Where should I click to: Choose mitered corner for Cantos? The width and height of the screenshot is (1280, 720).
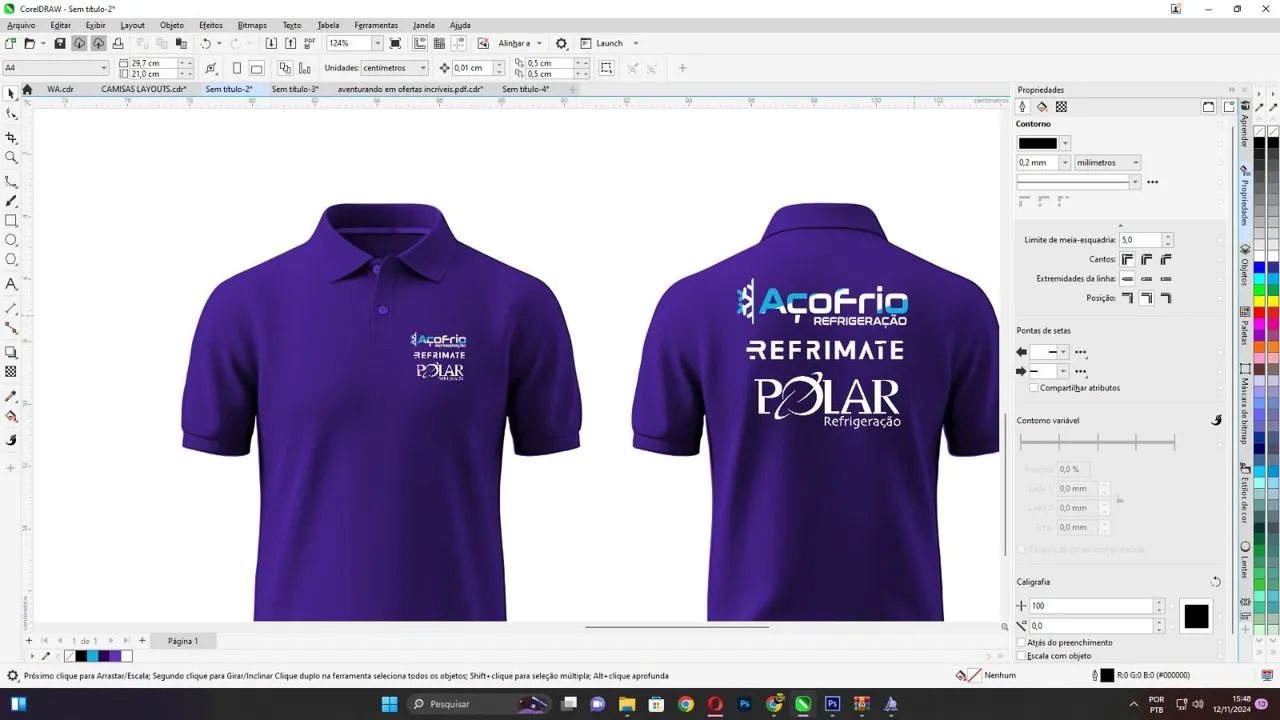[1127, 260]
